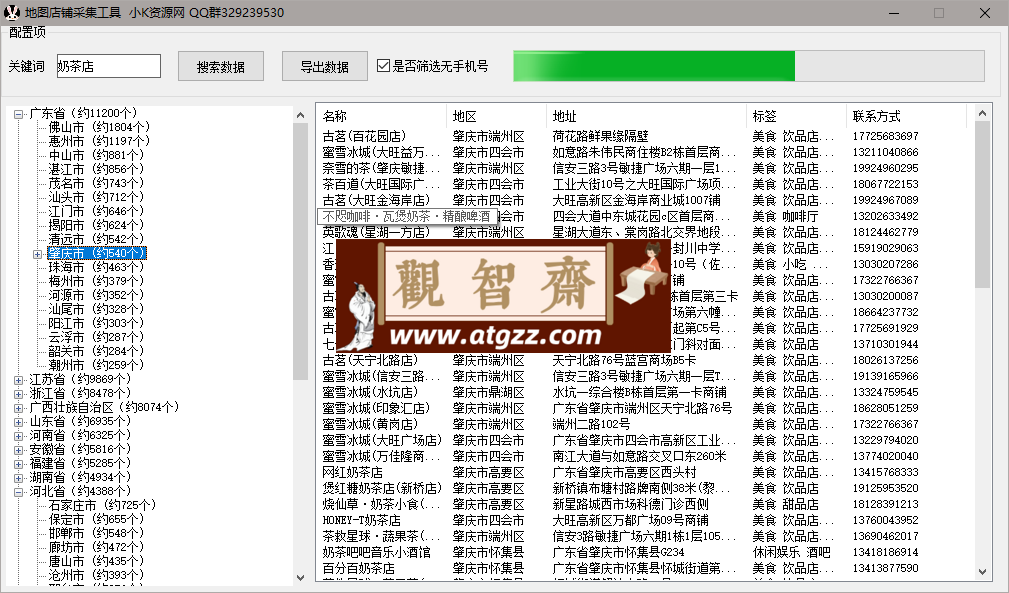The image size is (1009, 593).
Task: Expand the 江苏省 tree node
Action: pyautogui.click(x=19, y=380)
